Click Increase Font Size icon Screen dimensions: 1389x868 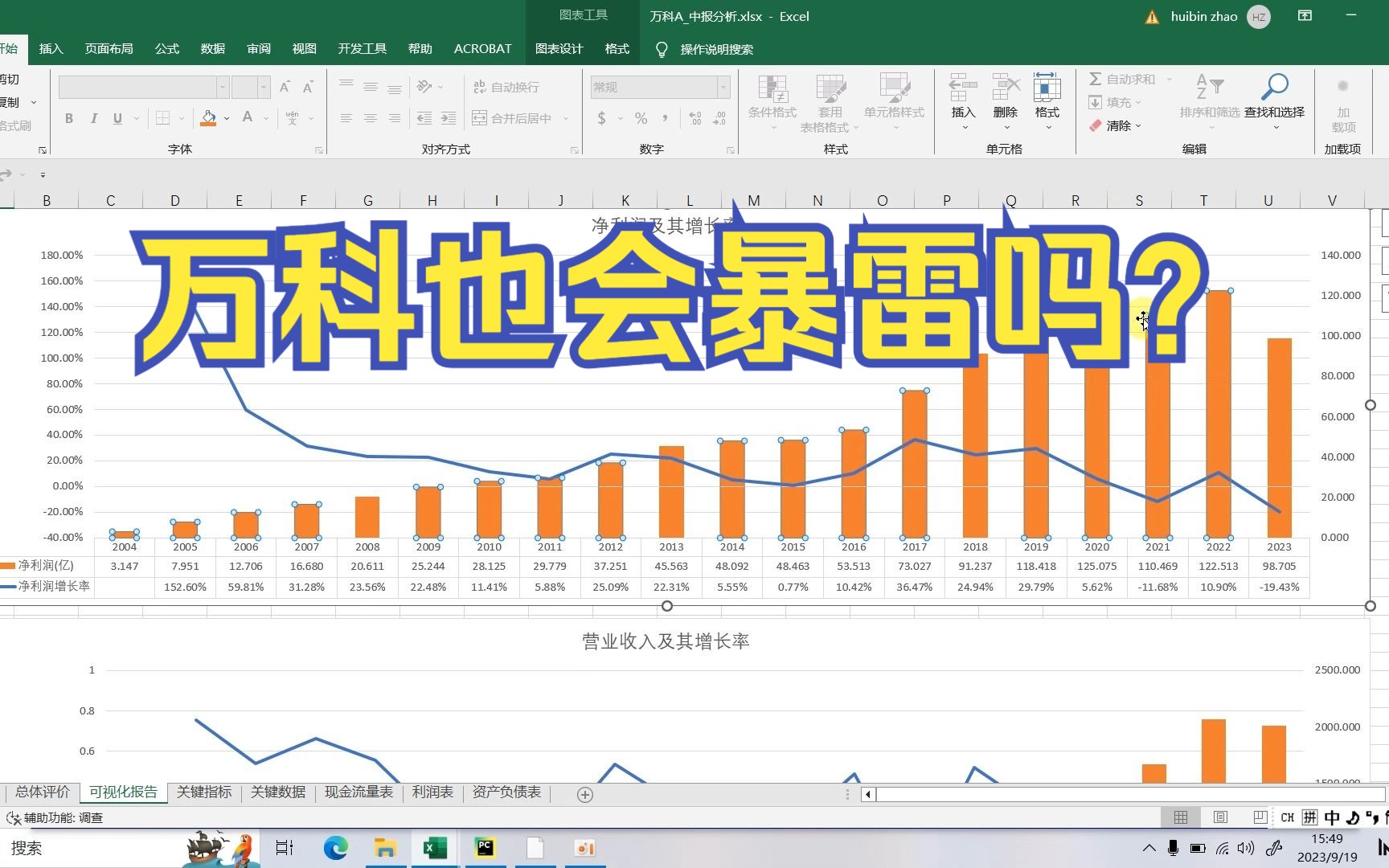tap(285, 87)
